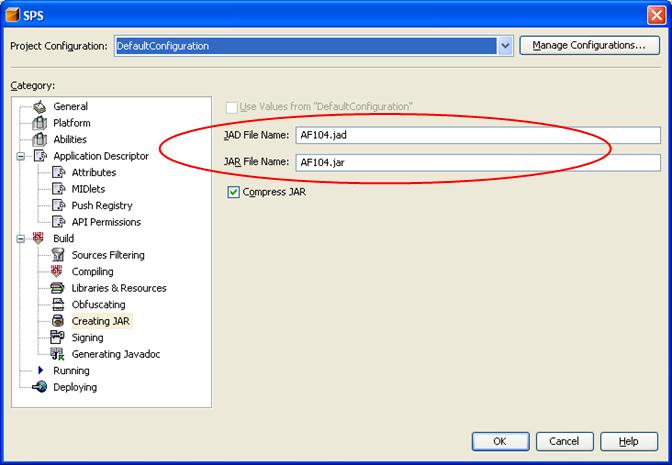This screenshot has width=672, height=465.
Task: Click the Generating Javadoc icon
Action: click(58, 354)
